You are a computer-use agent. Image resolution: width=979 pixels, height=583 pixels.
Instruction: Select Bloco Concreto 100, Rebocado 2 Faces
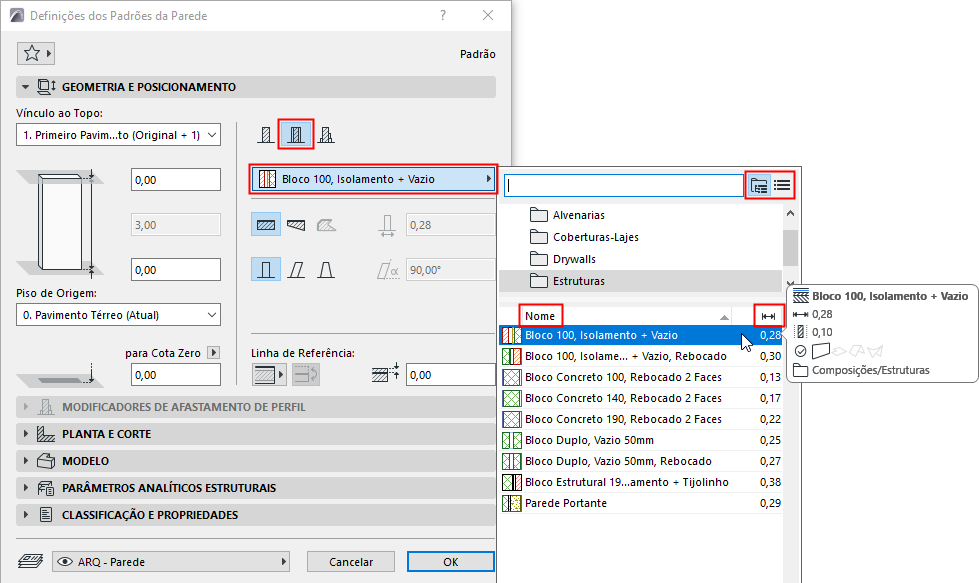coord(641,377)
